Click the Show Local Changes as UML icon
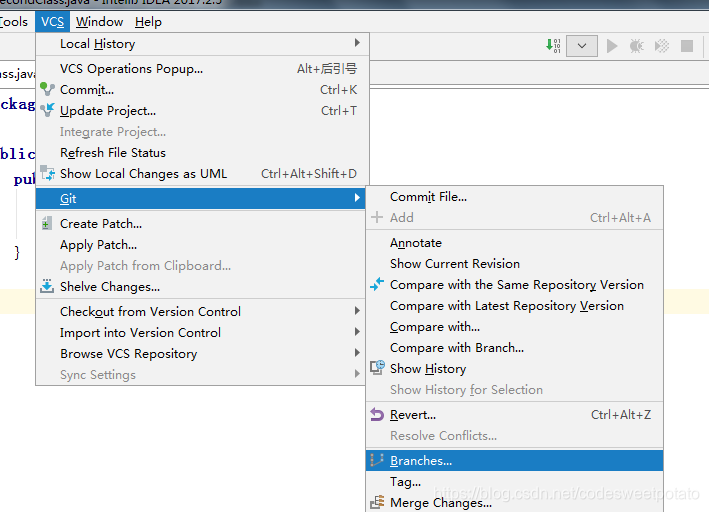 click(x=47, y=173)
